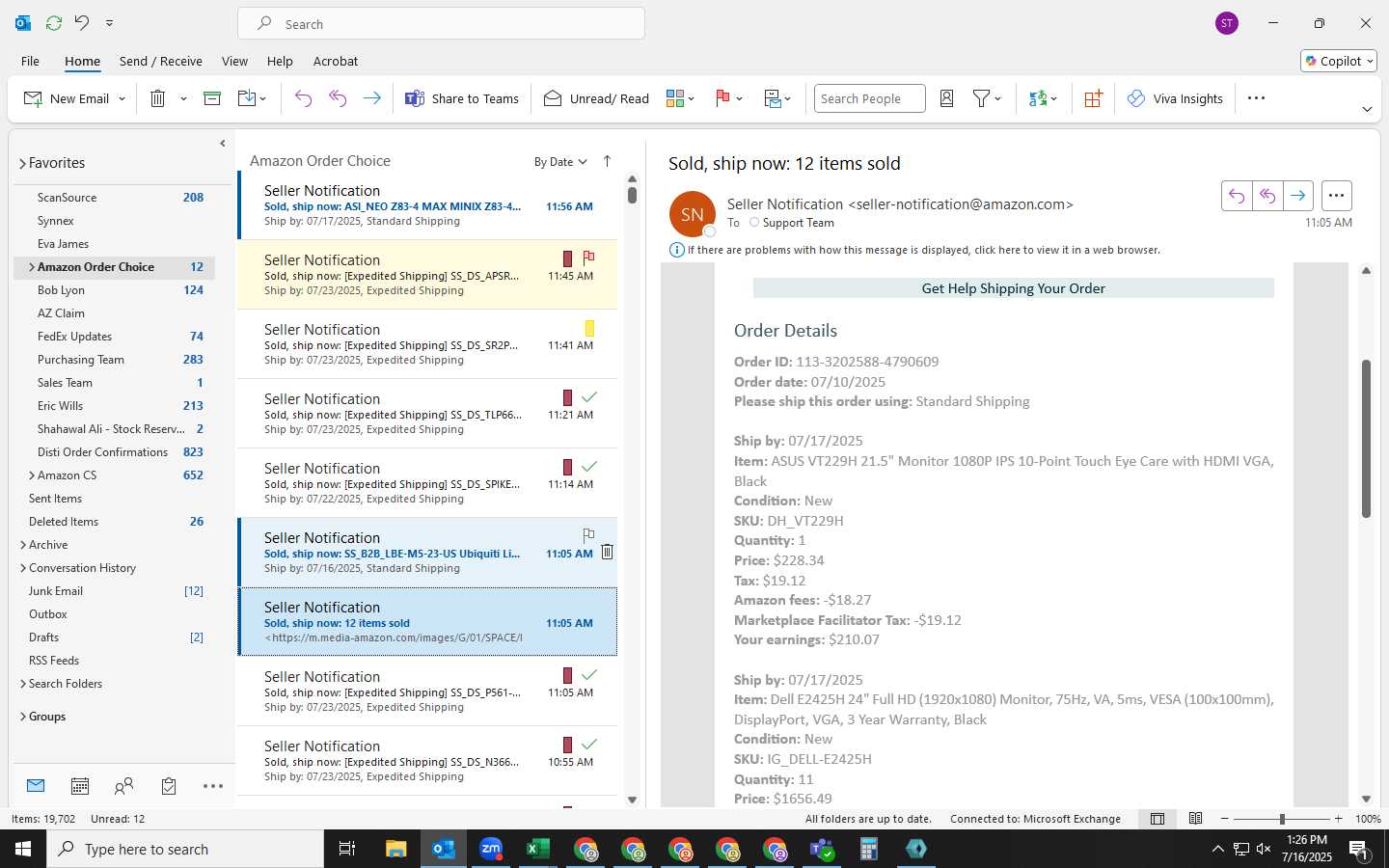This screenshot has height=868, width=1389.
Task: Toggle flag on 11:45 AM message
Action: click(x=588, y=258)
